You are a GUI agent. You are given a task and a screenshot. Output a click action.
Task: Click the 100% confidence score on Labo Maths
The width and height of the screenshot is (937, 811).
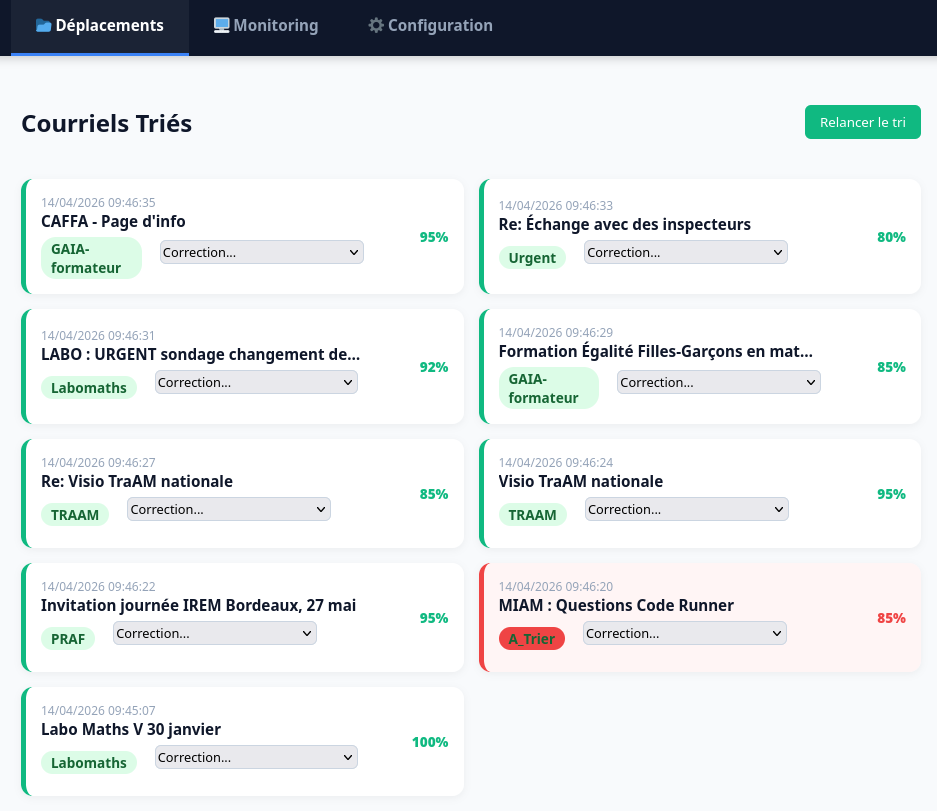coord(429,742)
